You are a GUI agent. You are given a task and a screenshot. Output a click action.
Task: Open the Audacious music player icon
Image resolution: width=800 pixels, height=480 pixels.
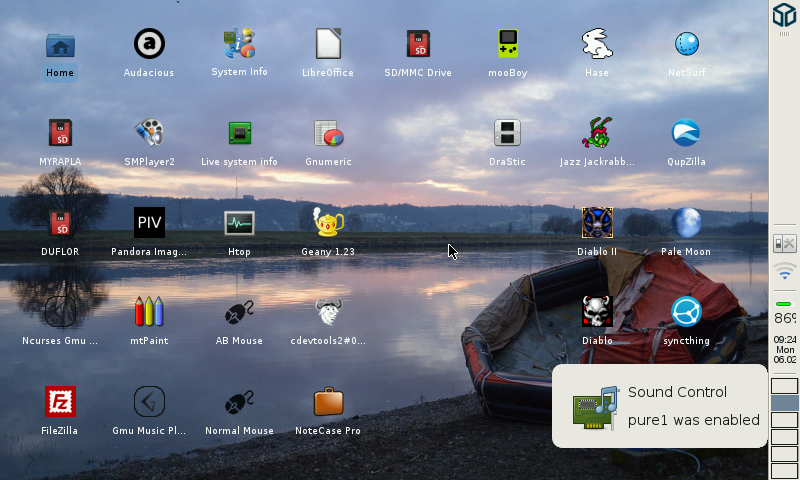149,45
